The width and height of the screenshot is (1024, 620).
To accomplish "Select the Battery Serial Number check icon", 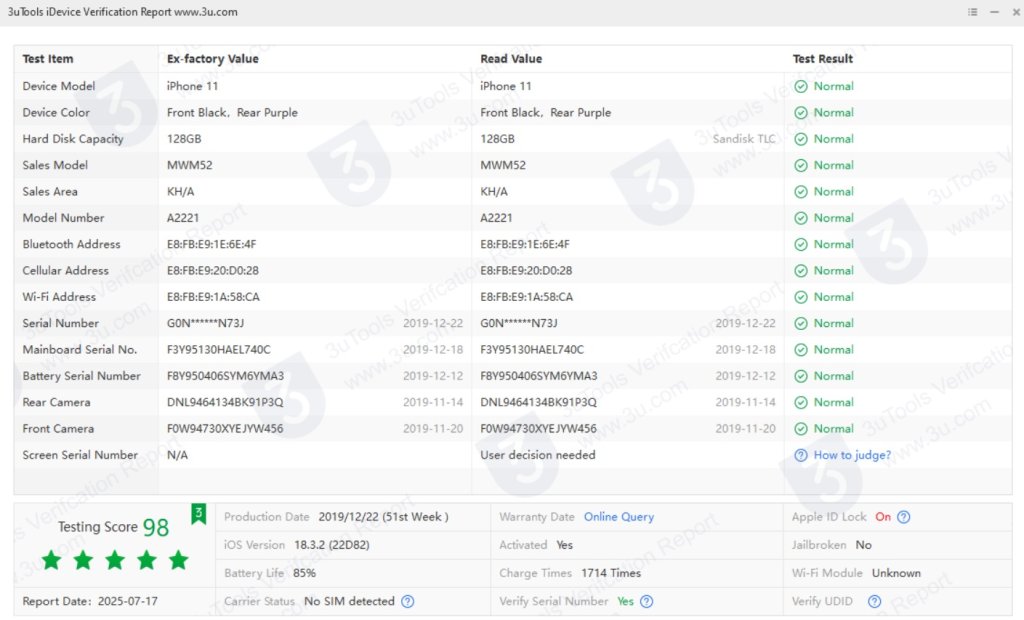I will (x=801, y=376).
